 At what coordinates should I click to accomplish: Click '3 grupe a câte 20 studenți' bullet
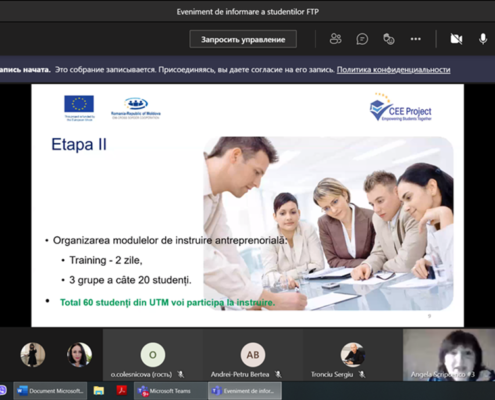tap(130, 280)
